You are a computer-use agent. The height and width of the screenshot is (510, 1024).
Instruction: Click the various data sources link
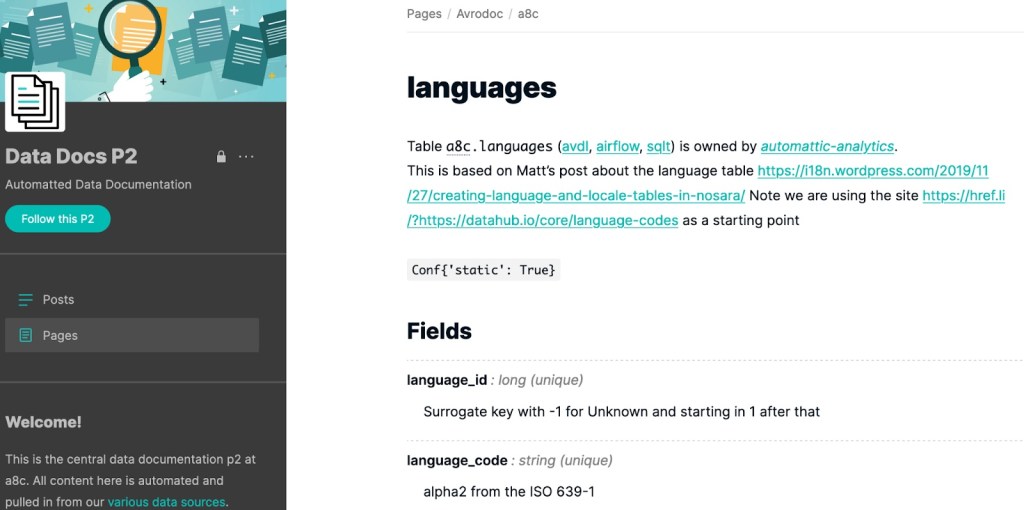point(166,502)
